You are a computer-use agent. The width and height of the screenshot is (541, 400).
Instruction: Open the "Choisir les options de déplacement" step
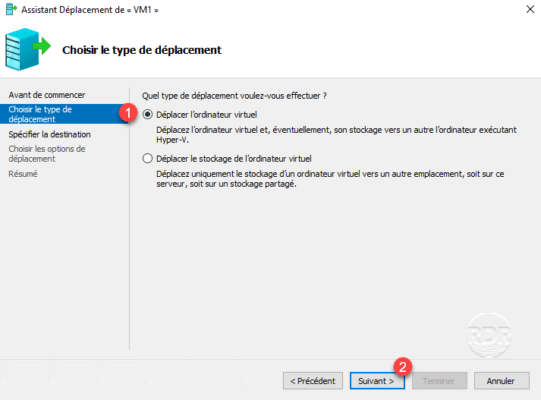point(47,154)
